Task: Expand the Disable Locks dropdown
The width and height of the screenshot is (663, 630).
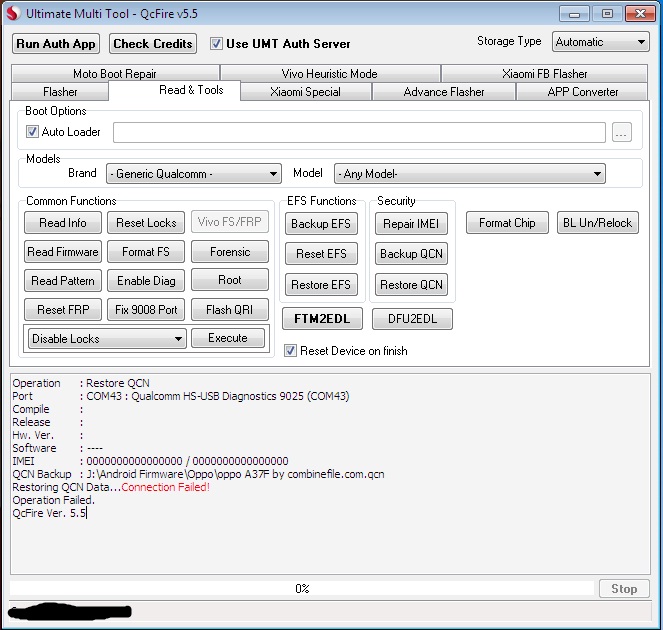Action: pos(107,339)
